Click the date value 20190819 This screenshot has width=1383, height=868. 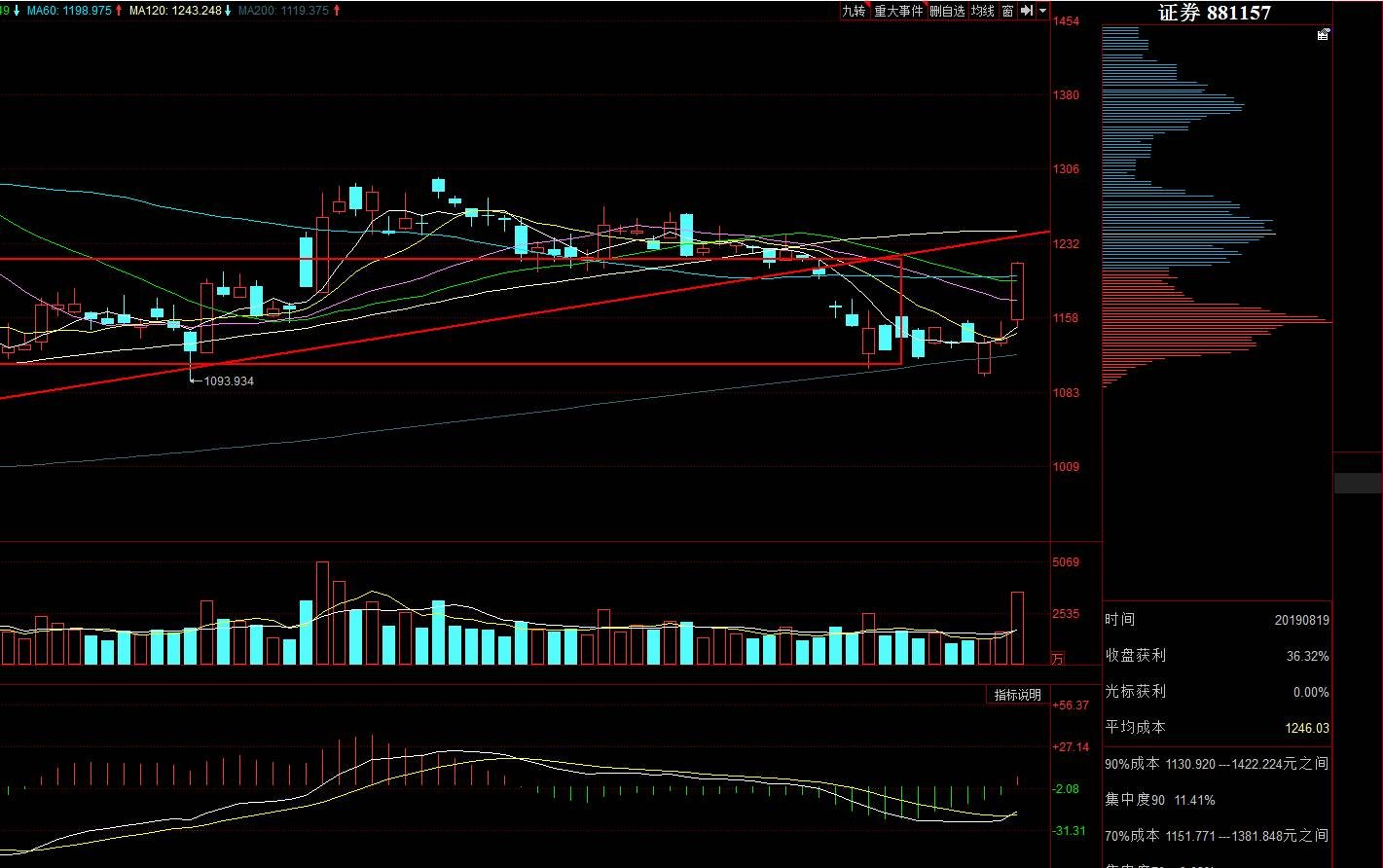1301,620
